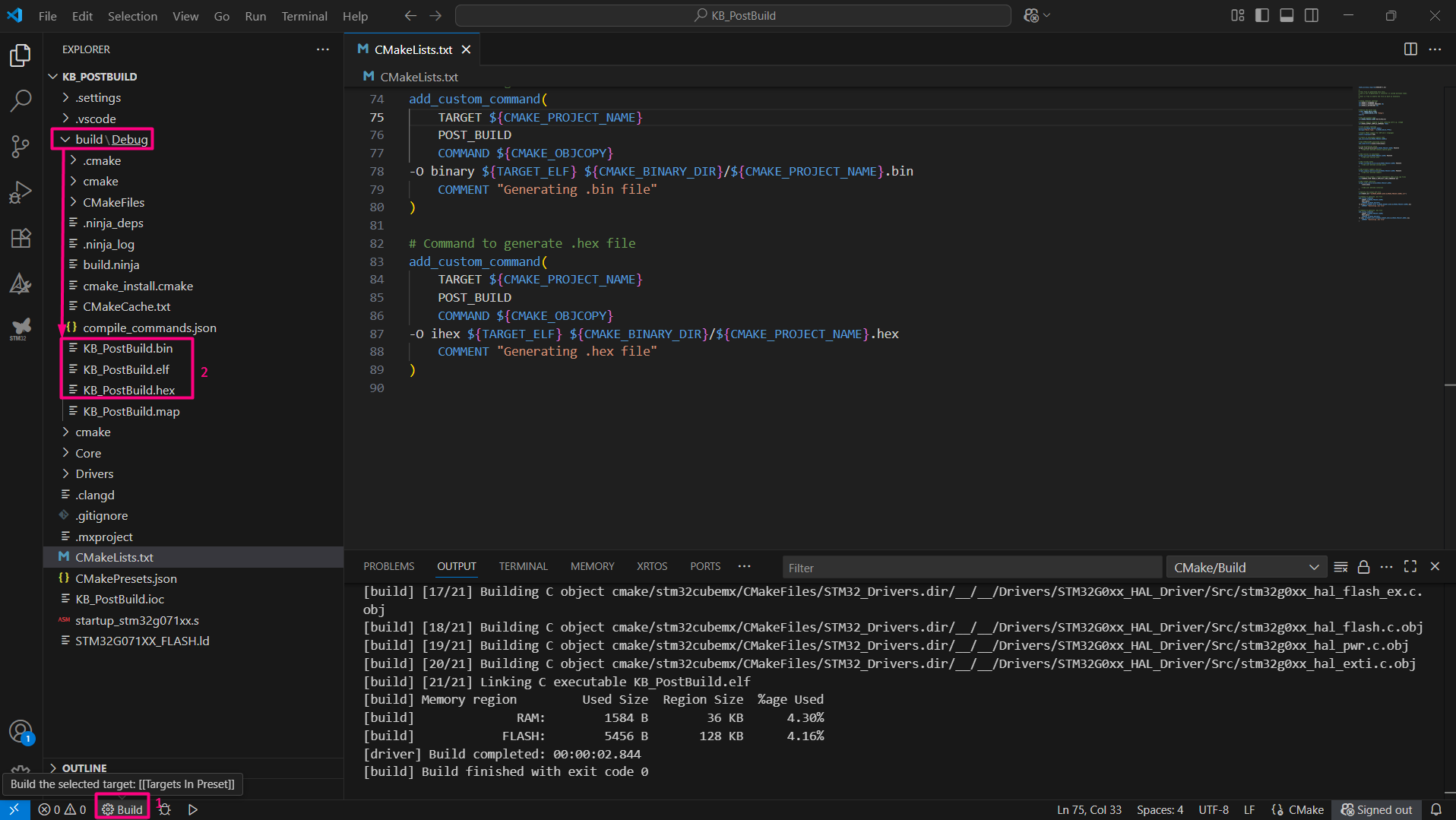This screenshot has height=820, width=1456.
Task: Open the Search view in the activity bar
Action: [21, 100]
